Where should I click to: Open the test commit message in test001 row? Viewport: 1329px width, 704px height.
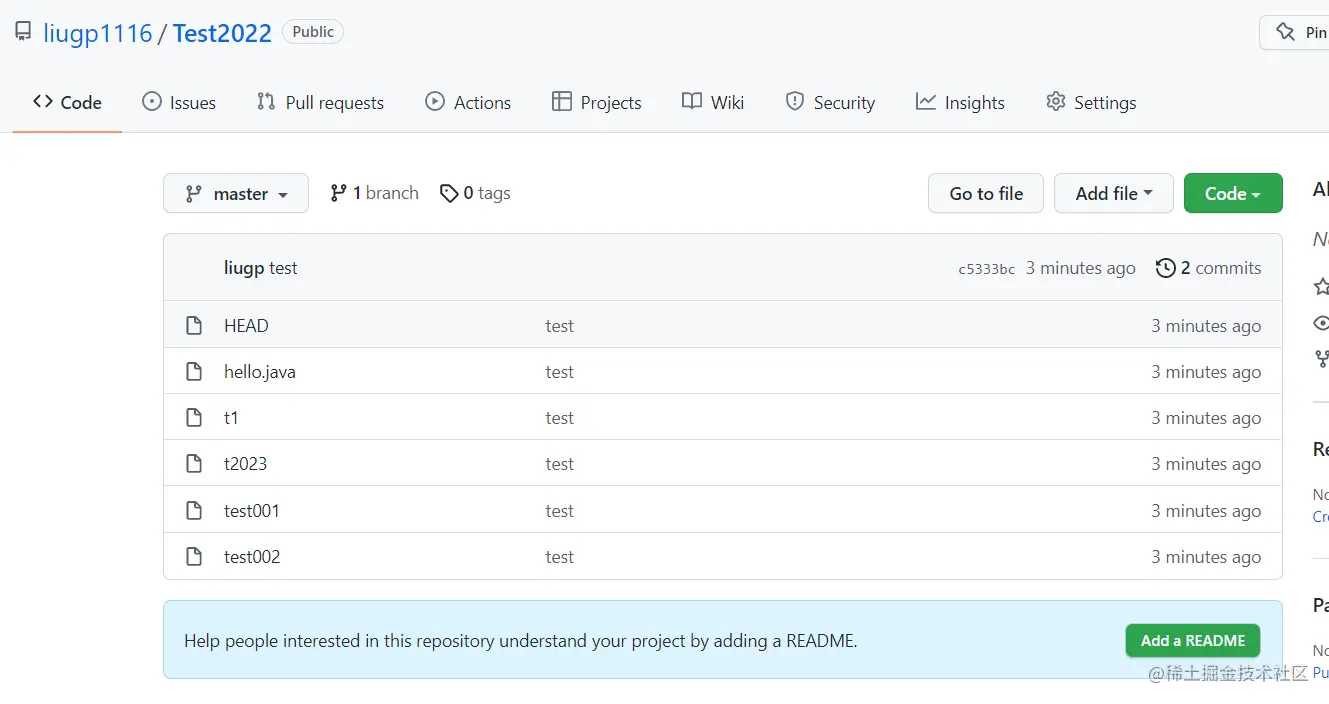point(560,511)
